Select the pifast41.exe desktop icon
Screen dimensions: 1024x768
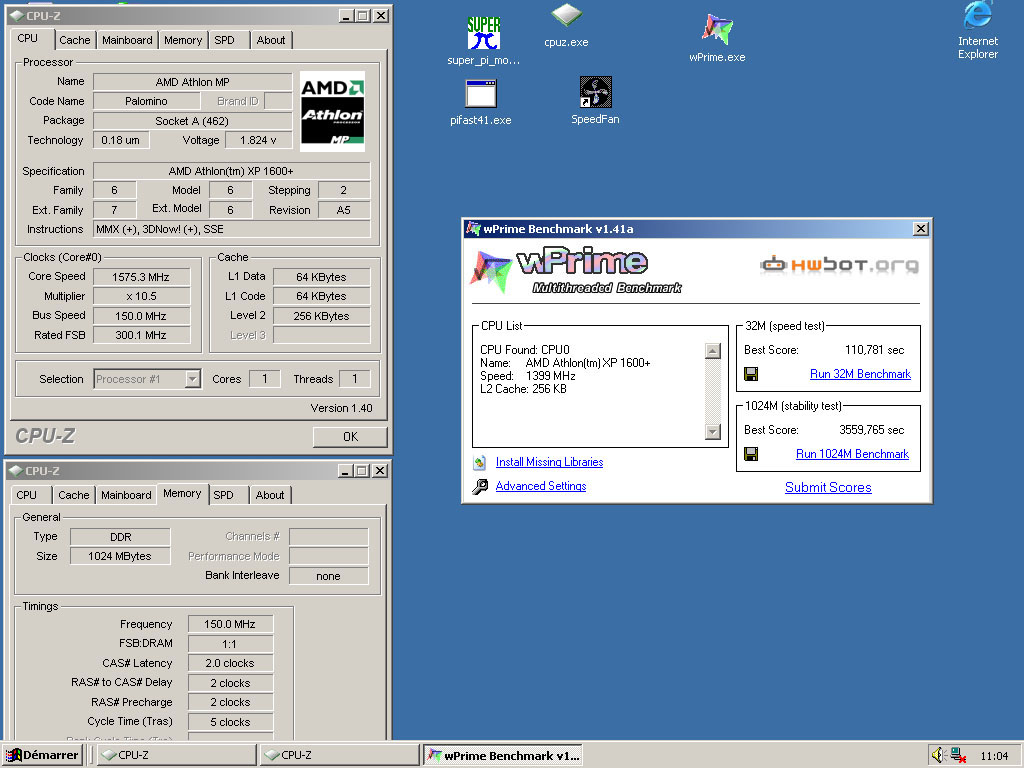481,103
